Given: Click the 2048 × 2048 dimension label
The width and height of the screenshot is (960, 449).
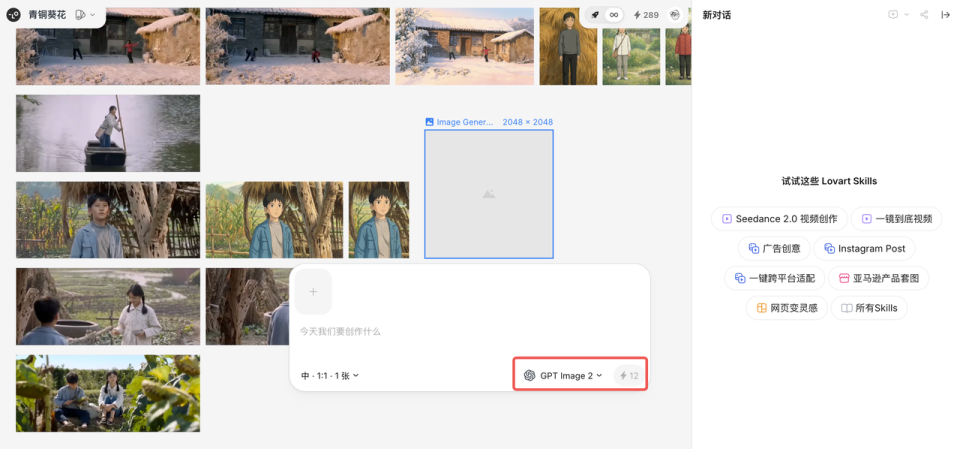Looking at the screenshot, I should [527, 122].
